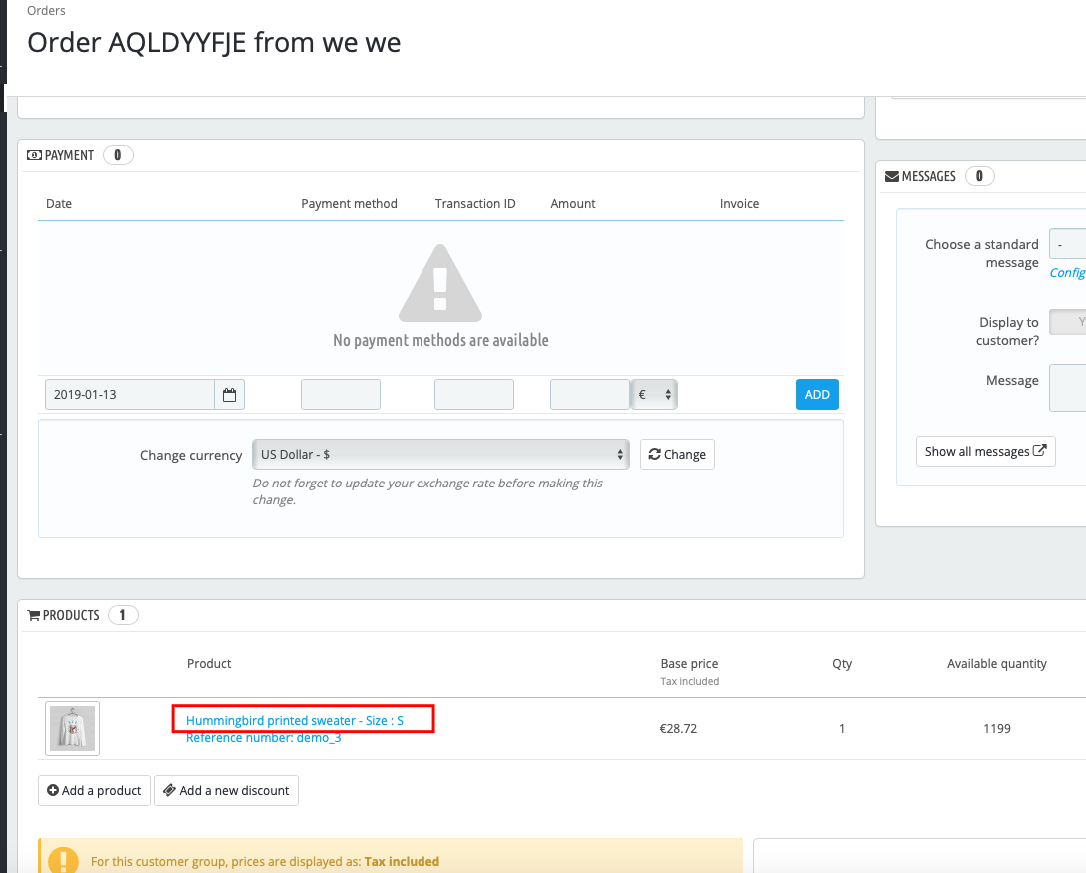Image resolution: width=1086 pixels, height=873 pixels.
Task: Click the payment Amount input field
Action: coord(589,395)
